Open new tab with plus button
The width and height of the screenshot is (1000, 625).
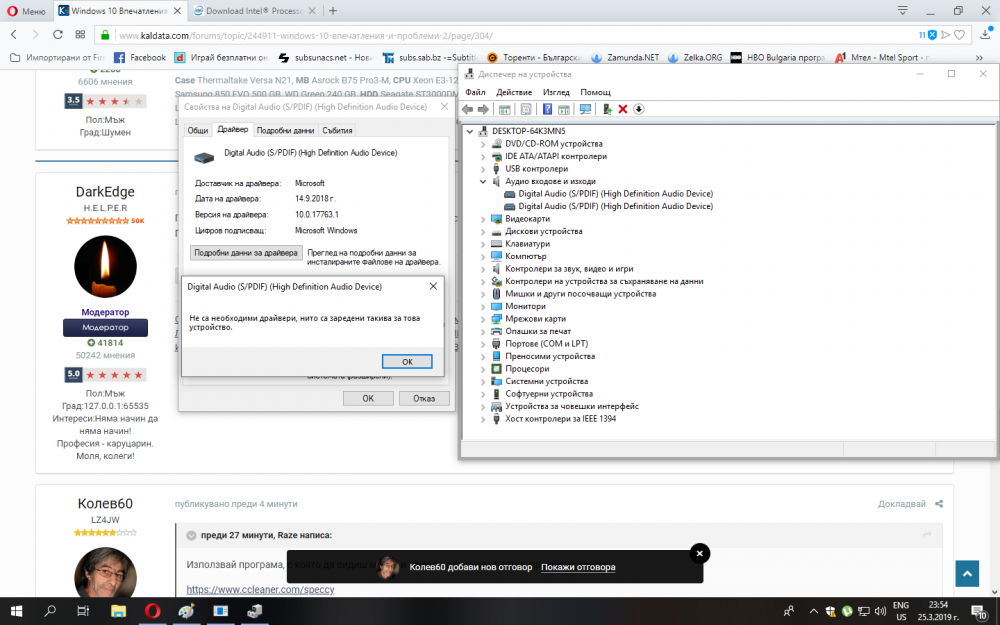[x=333, y=11]
